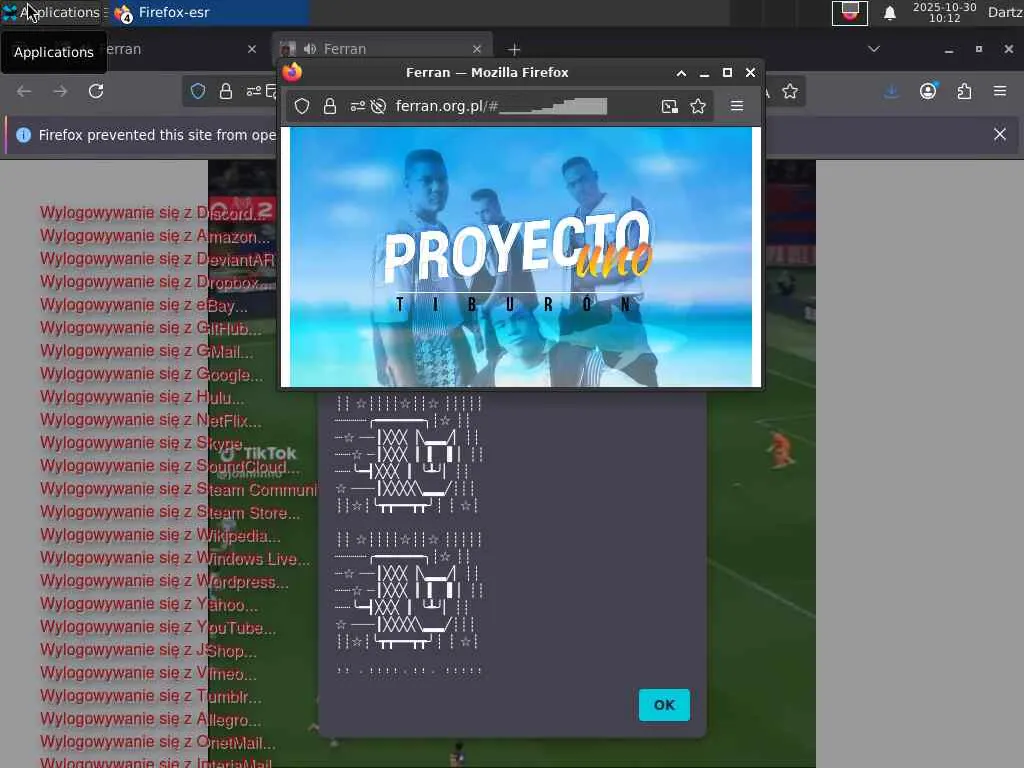Screen dimensions: 1024x768
Task: Bookmark the page with popup star icon
Action: click(698, 106)
